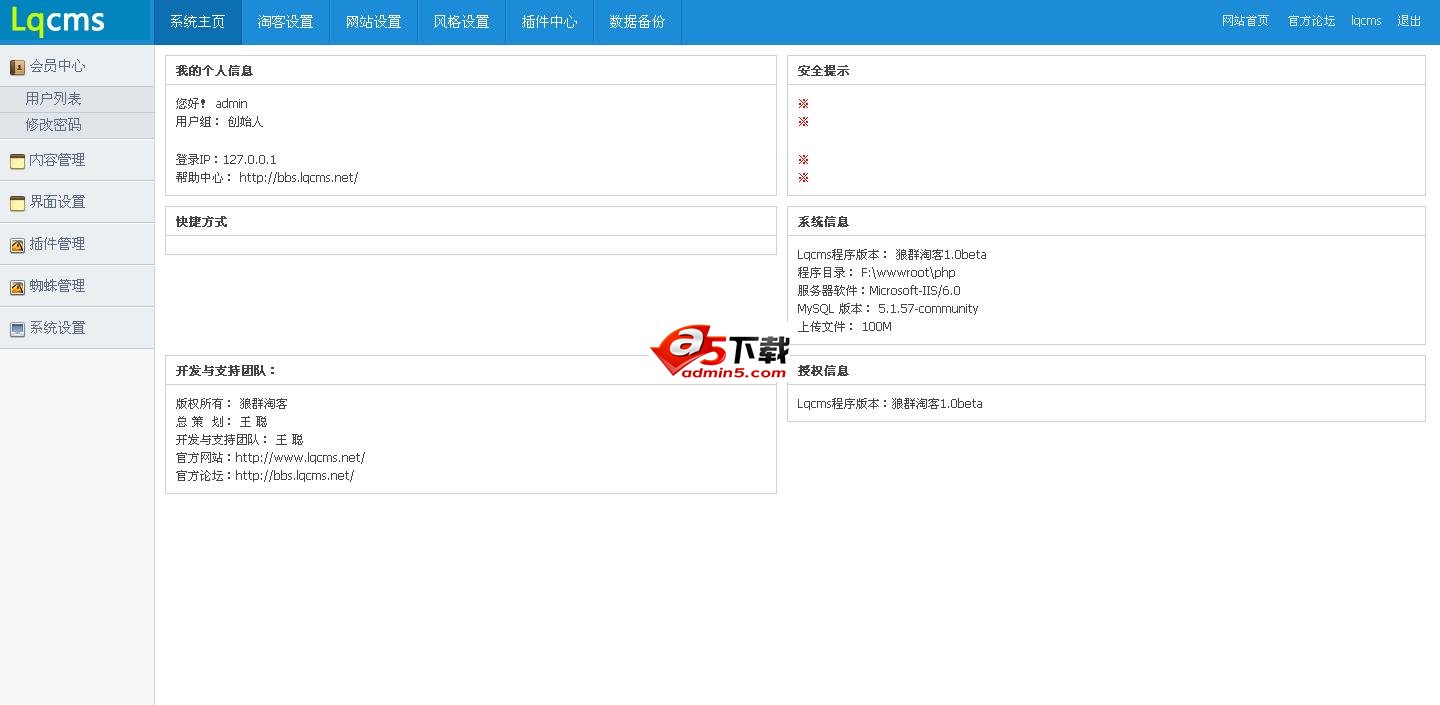Screen dimensions: 1440x705
Task: Expand the 插件管理 menu section
Action: [77, 244]
